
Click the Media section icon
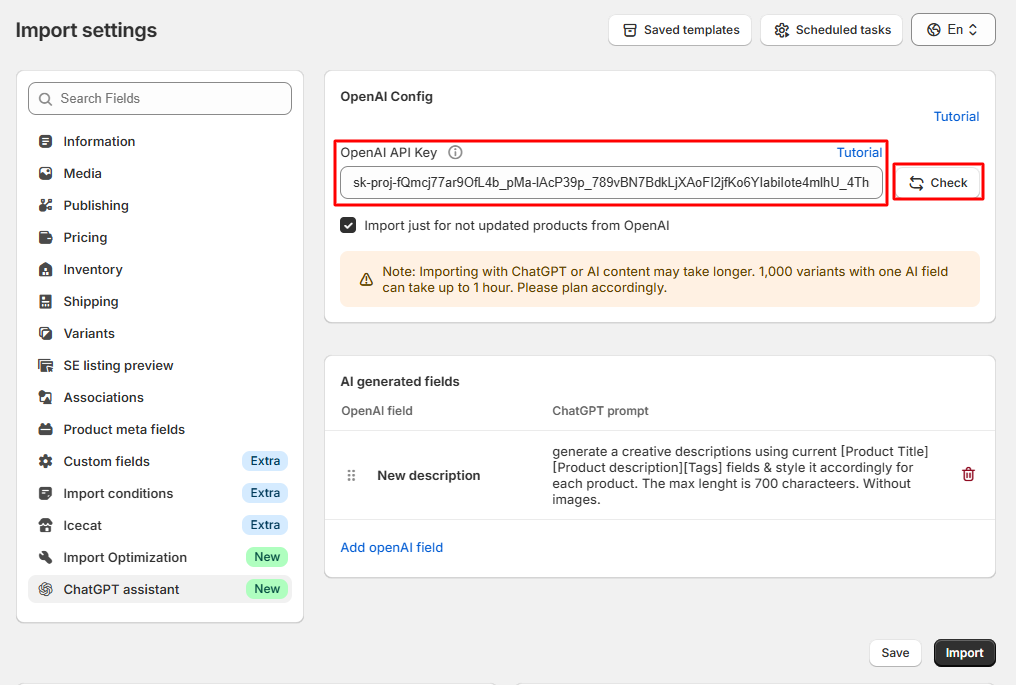[x=45, y=173]
